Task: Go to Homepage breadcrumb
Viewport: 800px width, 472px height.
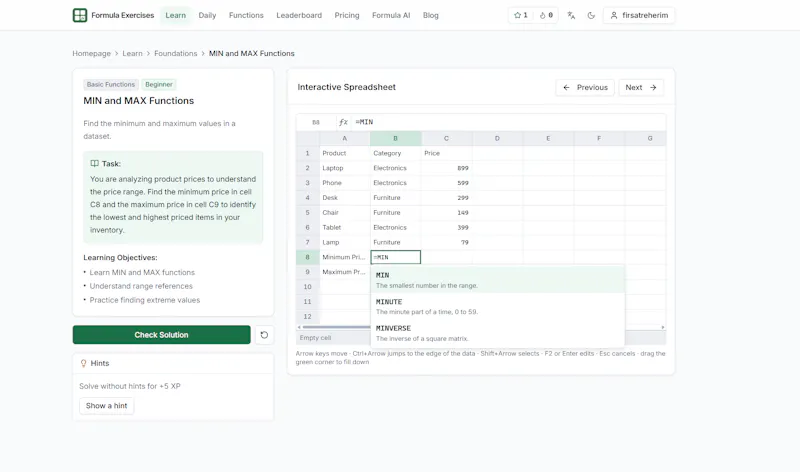Action: [x=91, y=53]
